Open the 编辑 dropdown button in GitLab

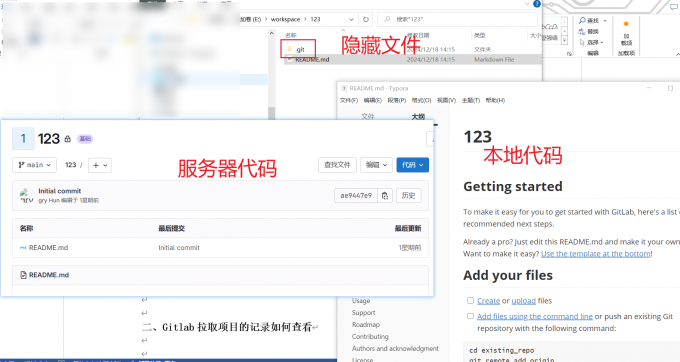click(376, 165)
